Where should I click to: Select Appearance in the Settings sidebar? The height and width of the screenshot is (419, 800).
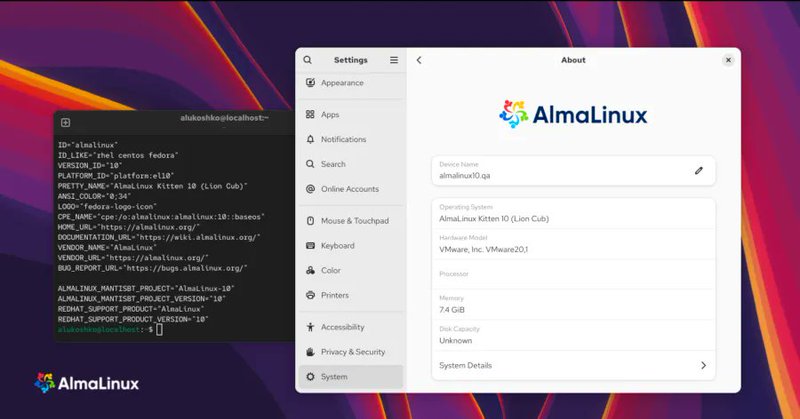pyautogui.click(x=342, y=83)
